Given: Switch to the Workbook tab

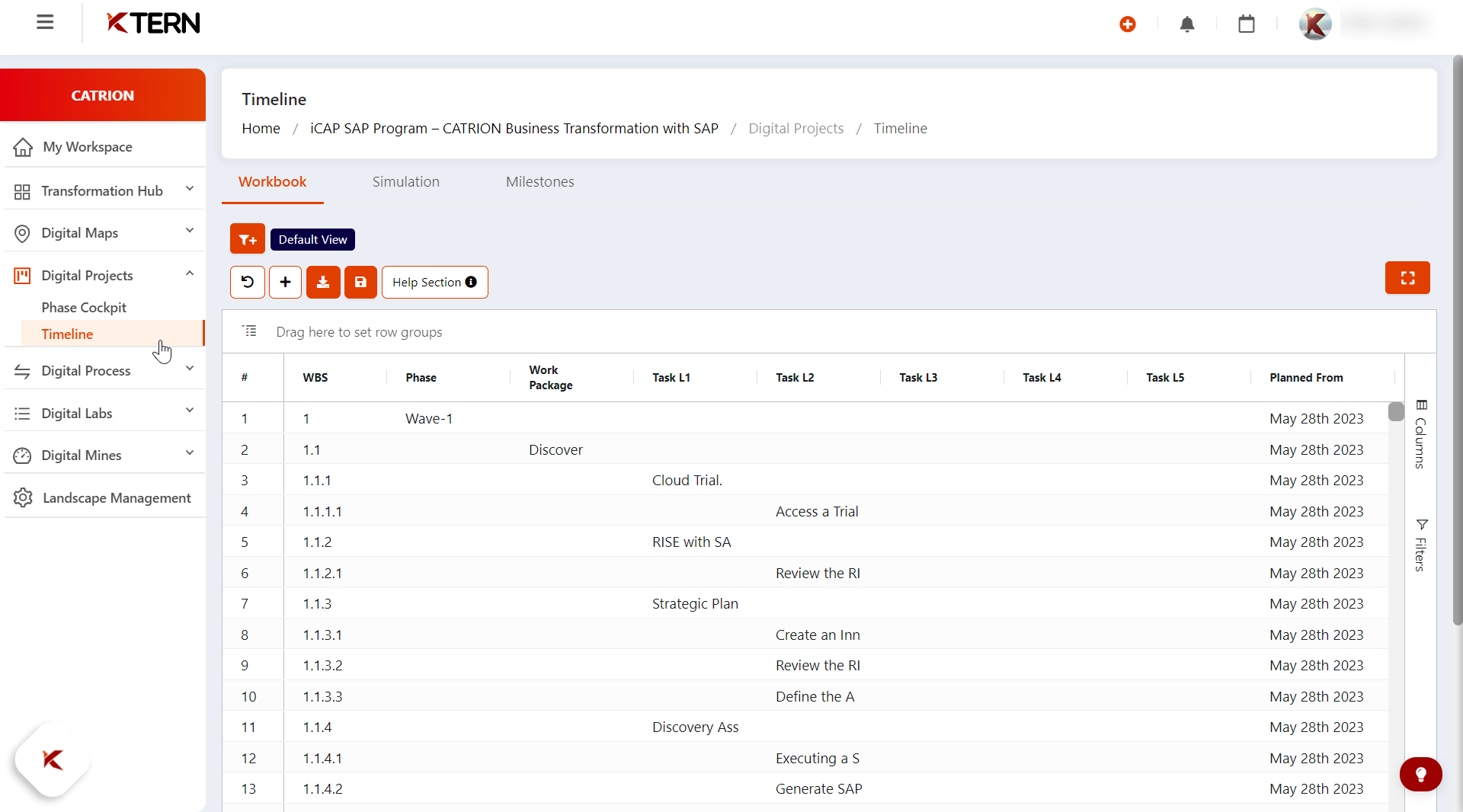Looking at the screenshot, I should [272, 182].
